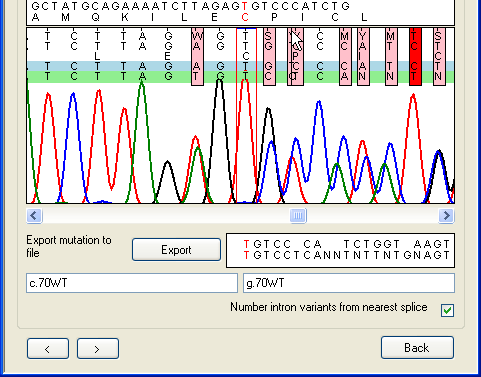Click the tall black G peak in the chromatogram
The image size is (481, 377).
219,140
